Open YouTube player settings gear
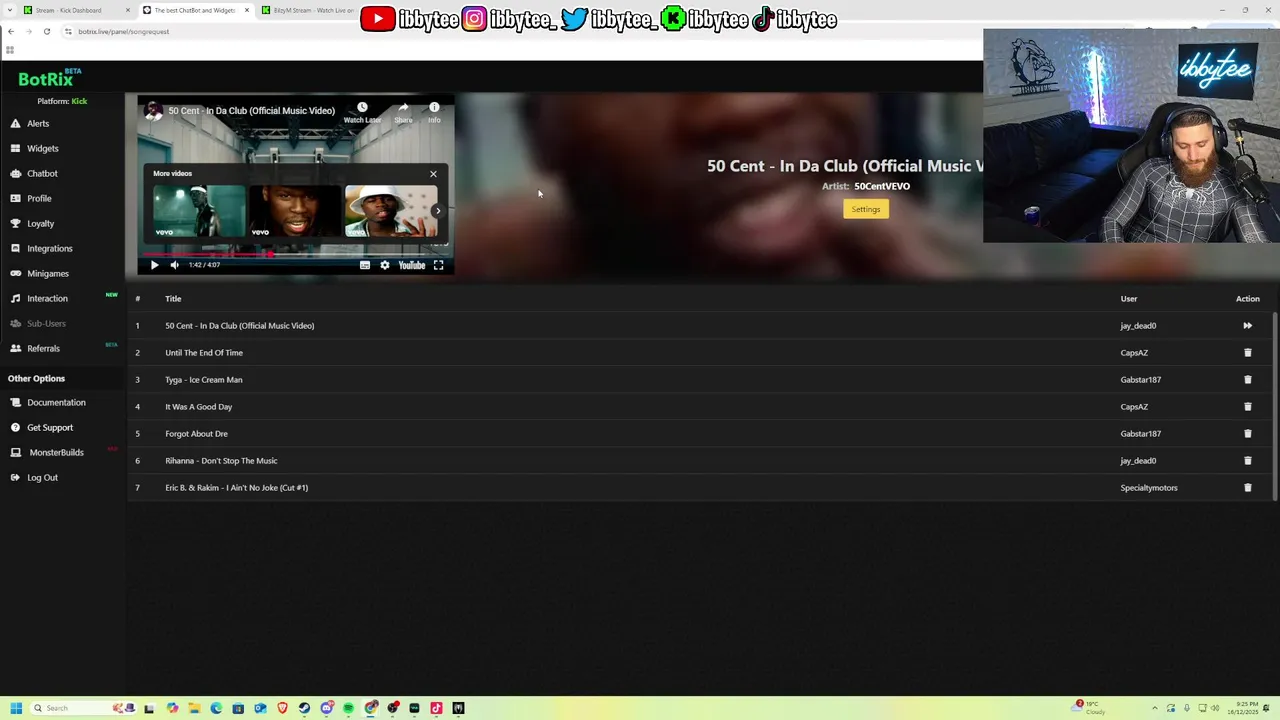This screenshot has width=1280, height=720. 384,265
